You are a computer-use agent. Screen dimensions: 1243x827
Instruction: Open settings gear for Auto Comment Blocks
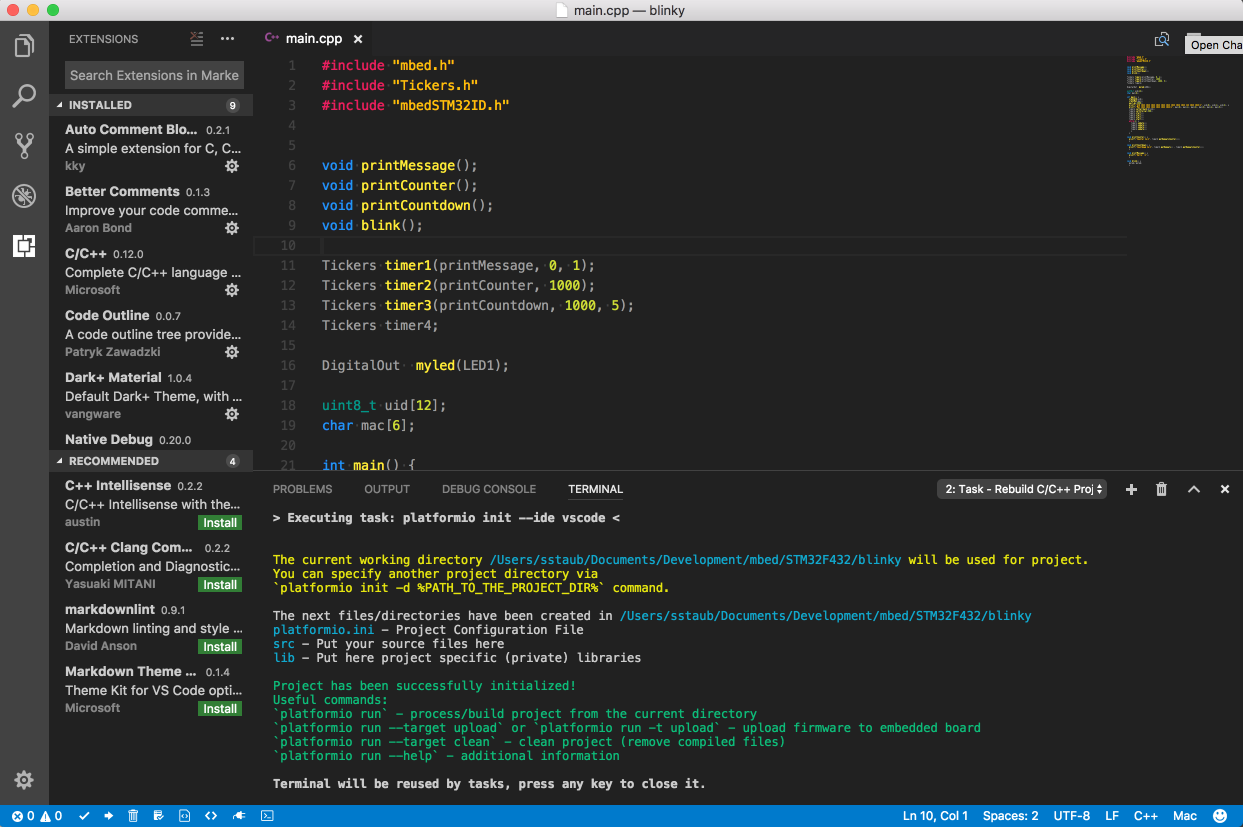coord(232,166)
